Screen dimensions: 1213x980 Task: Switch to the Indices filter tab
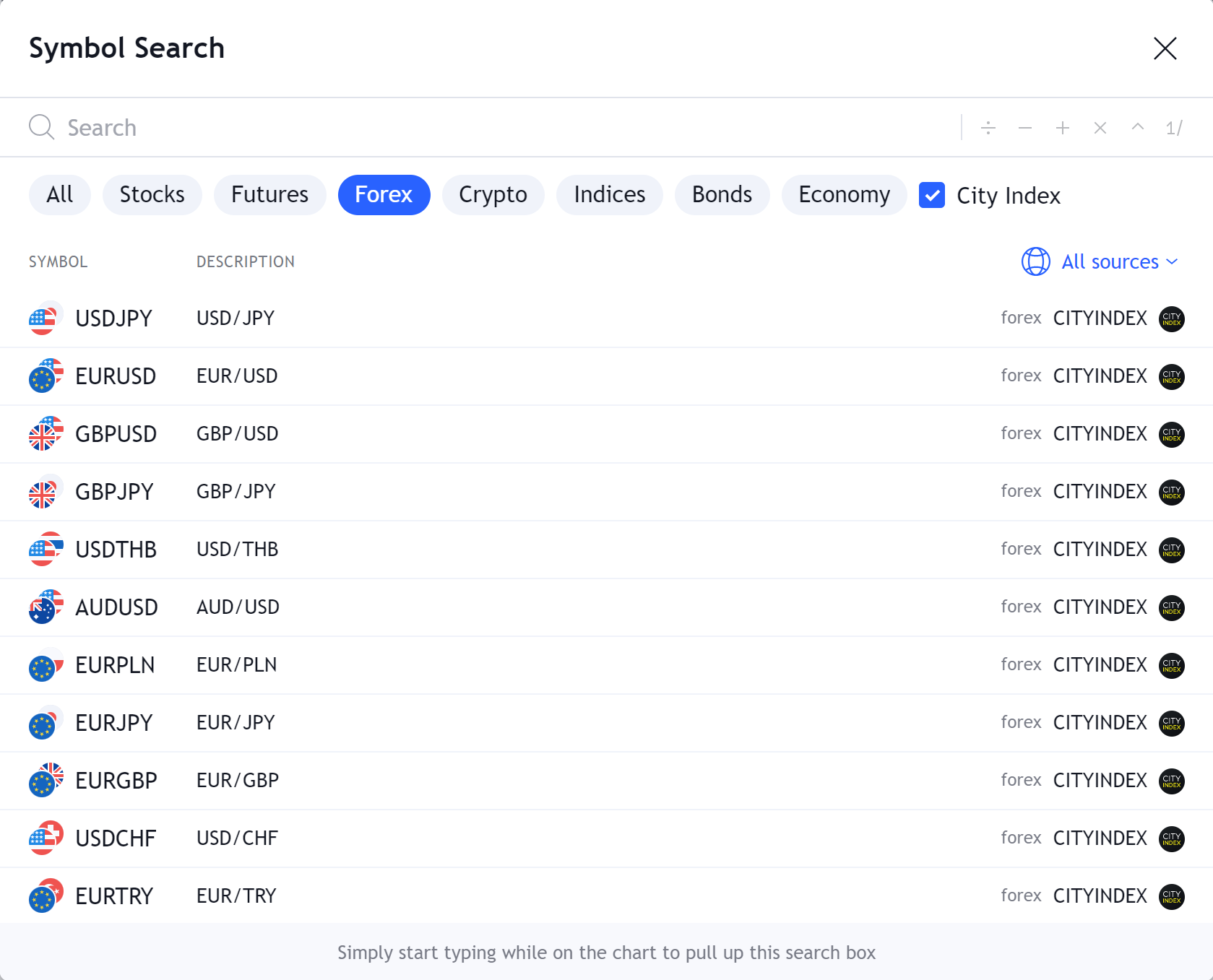point(610,195)
